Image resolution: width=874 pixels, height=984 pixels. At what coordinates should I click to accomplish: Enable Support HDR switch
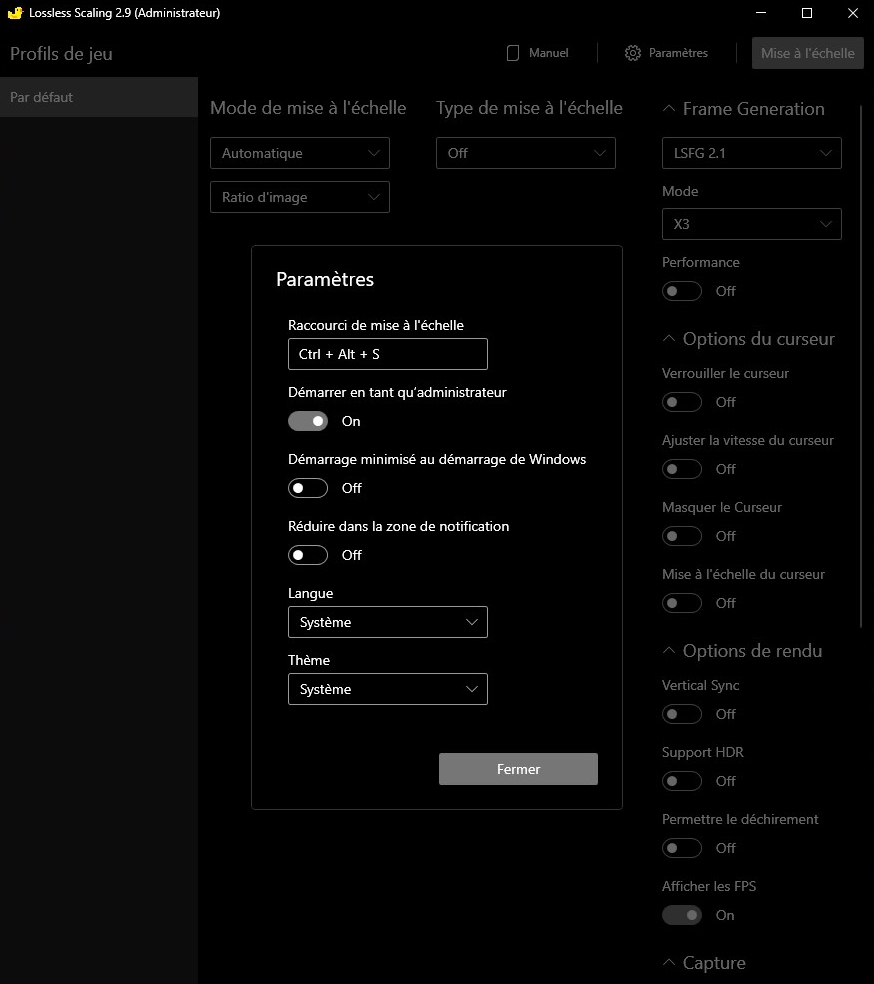(682, 781)
